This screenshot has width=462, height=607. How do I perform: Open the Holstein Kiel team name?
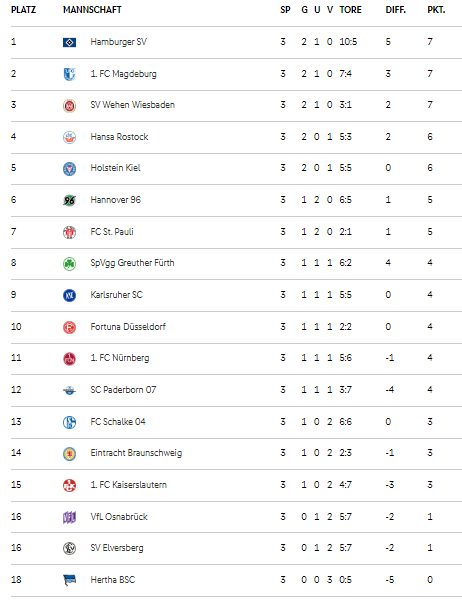115,168
